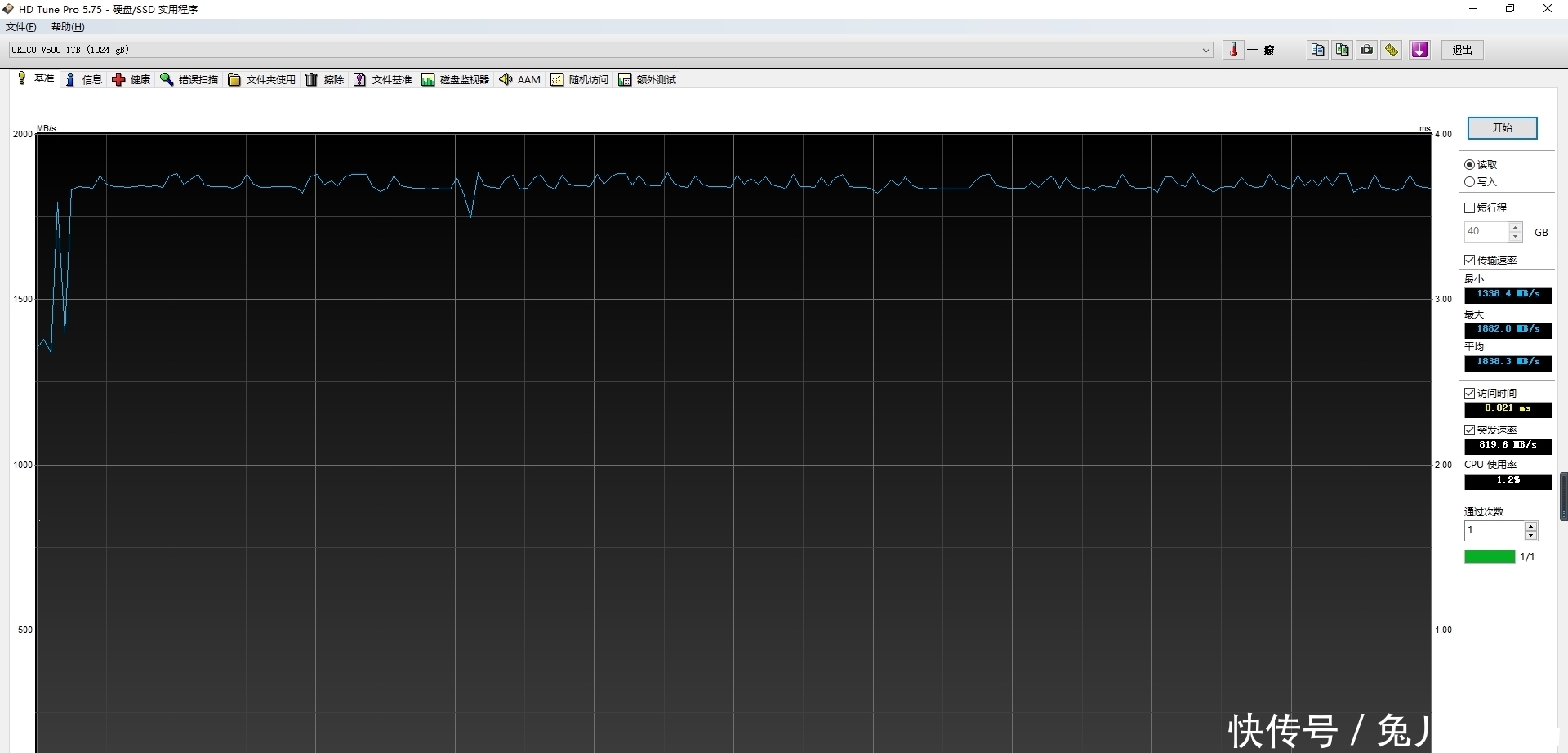1568x753 pixels.
Task: Open the 健康 health tab
Action: (x=131, y=79)
